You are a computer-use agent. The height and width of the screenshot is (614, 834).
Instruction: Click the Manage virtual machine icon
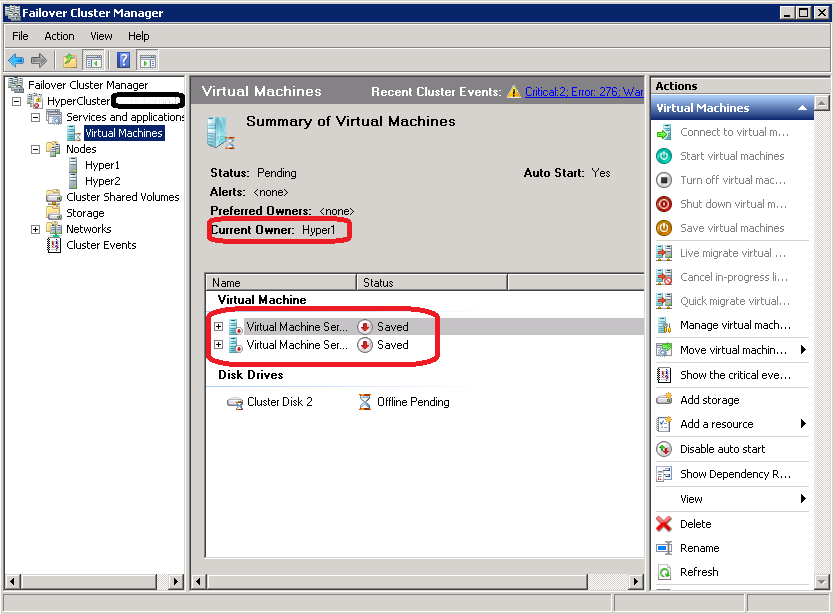[664, 325]
